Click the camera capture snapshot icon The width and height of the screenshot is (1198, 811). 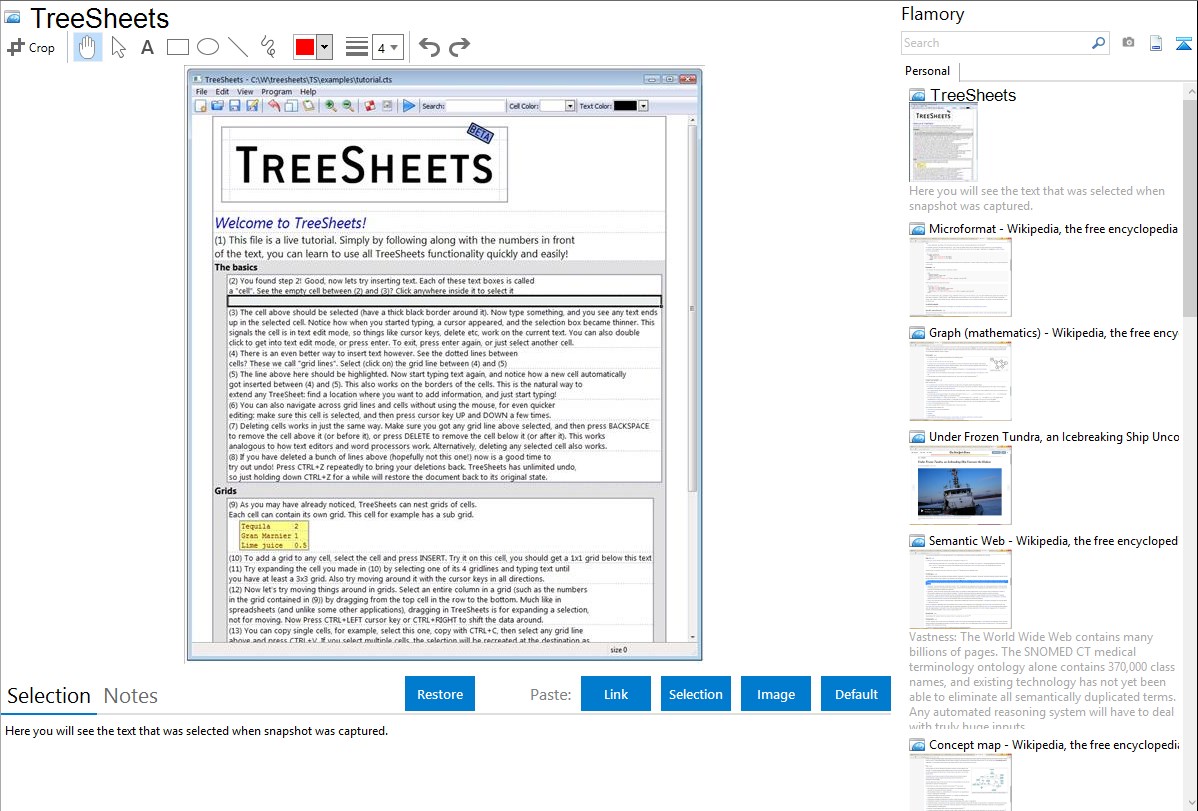click(x=1128, y=43)
